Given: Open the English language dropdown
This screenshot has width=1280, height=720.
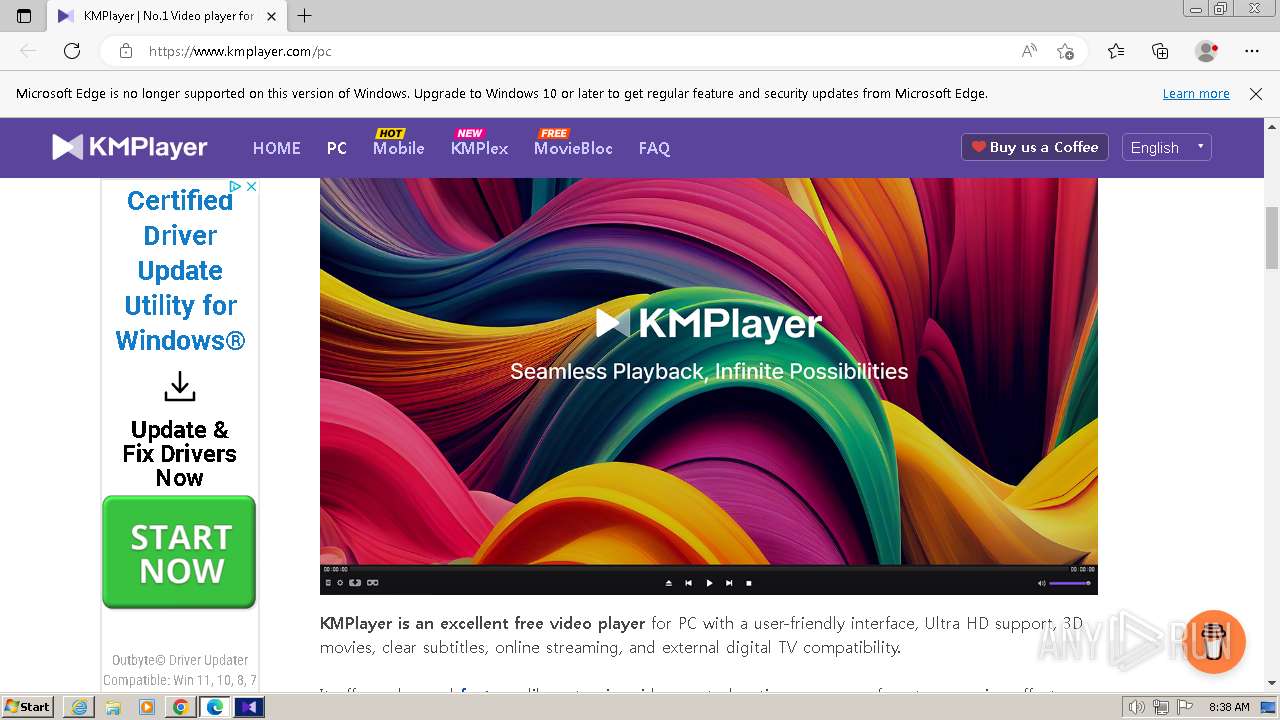Looking at the screenshot, I should (x=1167, y=147).
